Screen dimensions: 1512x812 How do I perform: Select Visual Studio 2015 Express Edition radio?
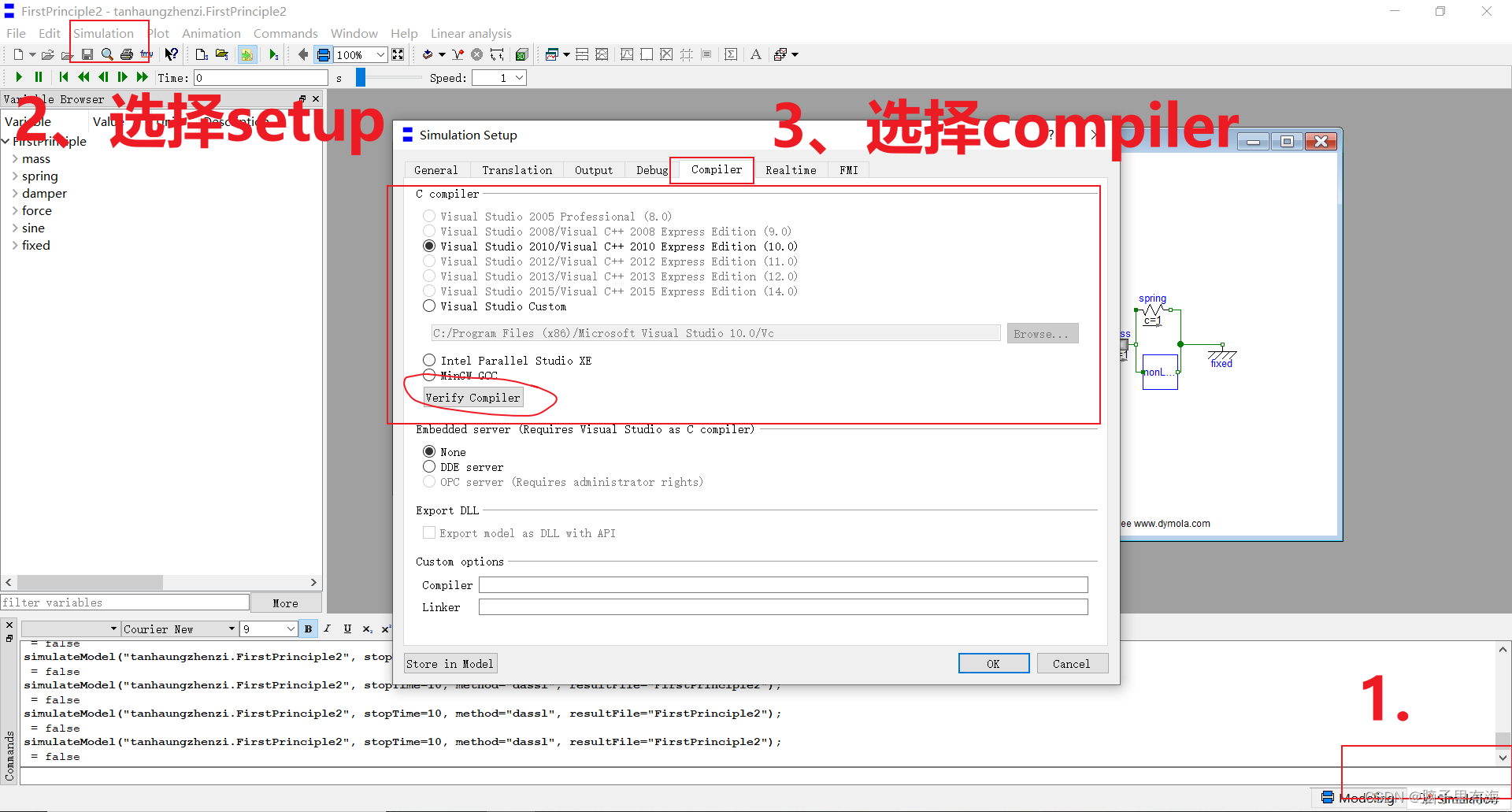tap(429, 291)
